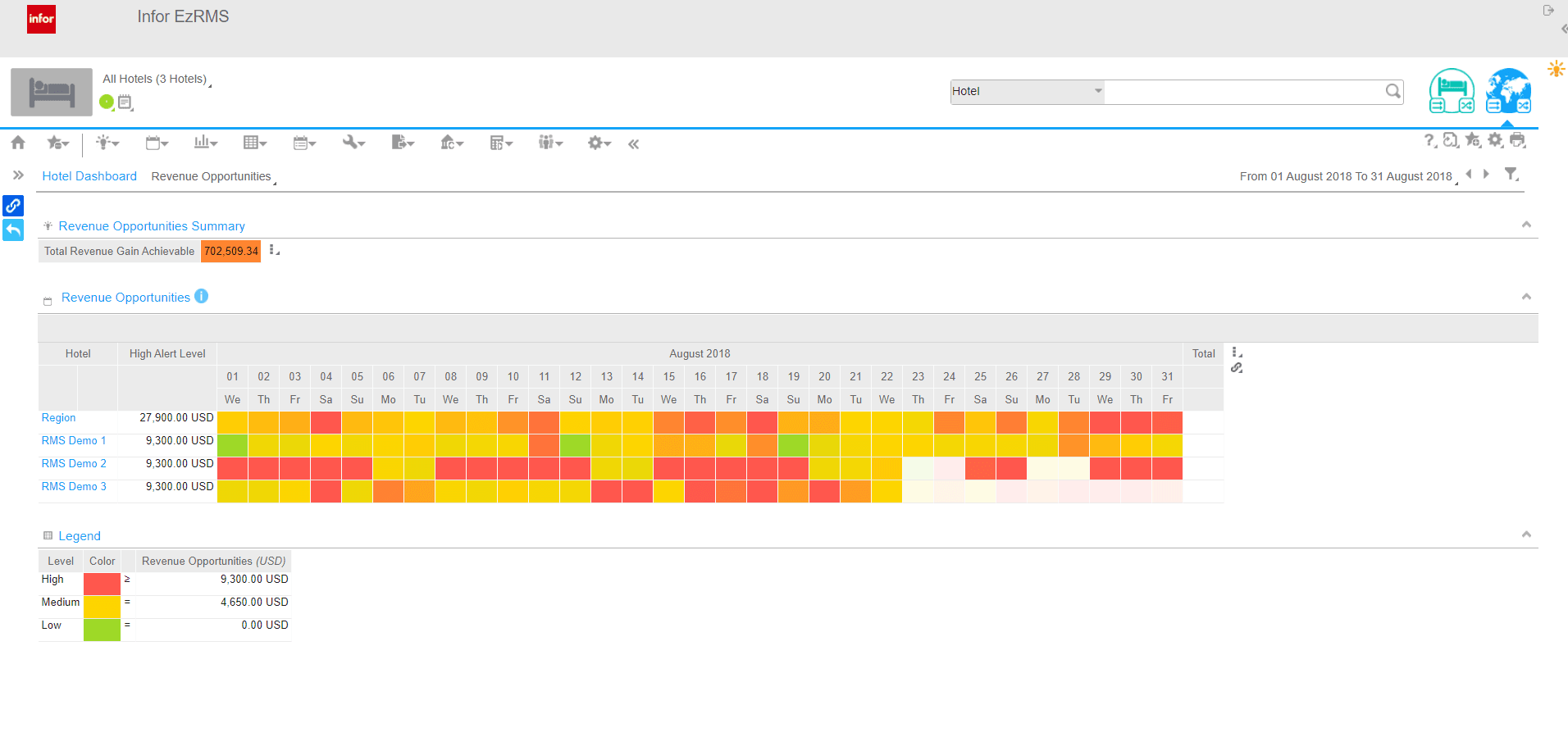Open the hotel search magnifier icon
The width and height of the screenshot is (1568, 755).
[1393, 91]
